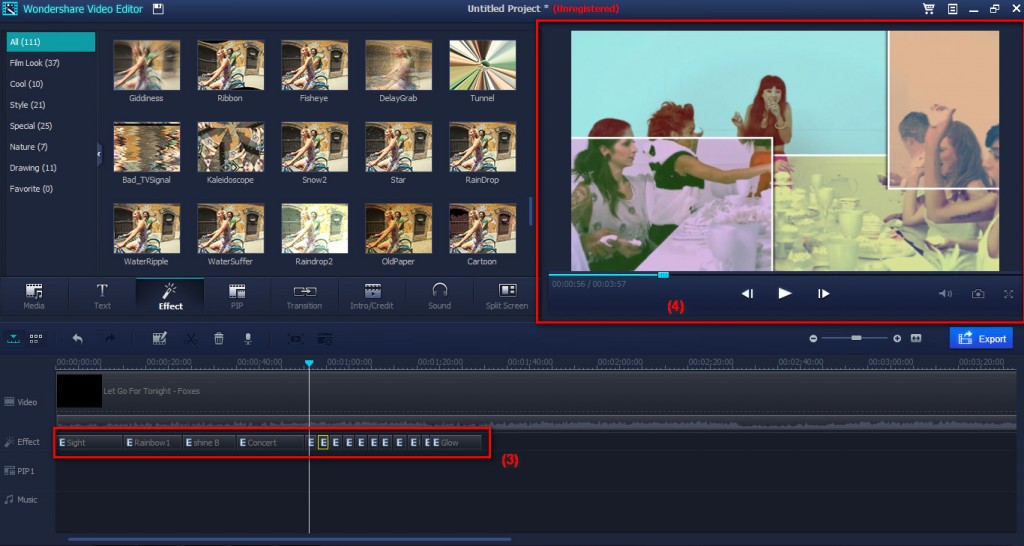This screenshot has width=1024, height=546.
Task: Select the Rainbow1 effect clip on timeline
Action: [x=153, y=442]
